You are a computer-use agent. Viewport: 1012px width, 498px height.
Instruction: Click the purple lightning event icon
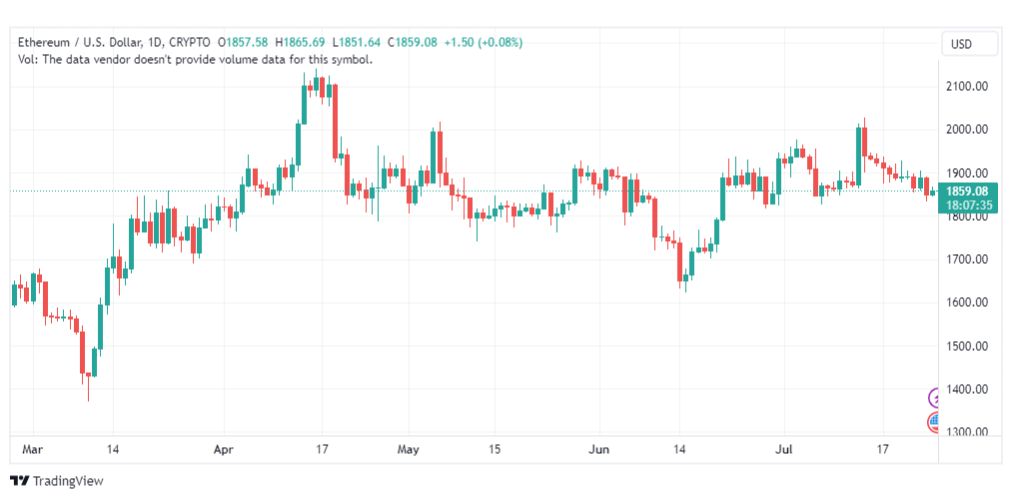coord(933,398)
